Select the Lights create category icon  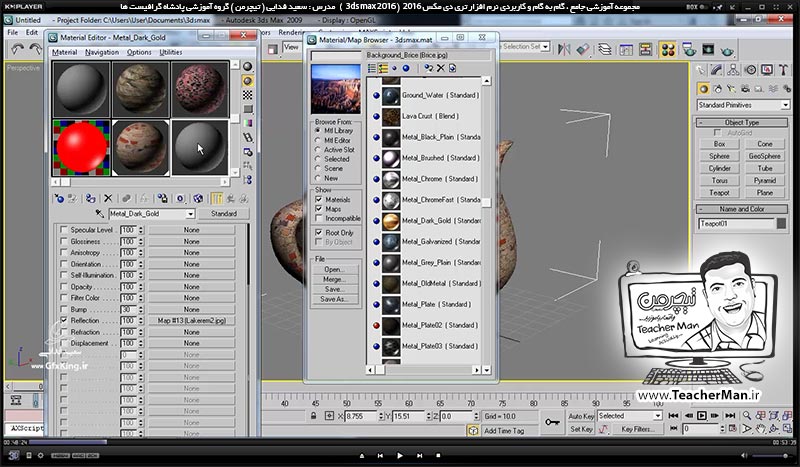click(x=731, y=89)
